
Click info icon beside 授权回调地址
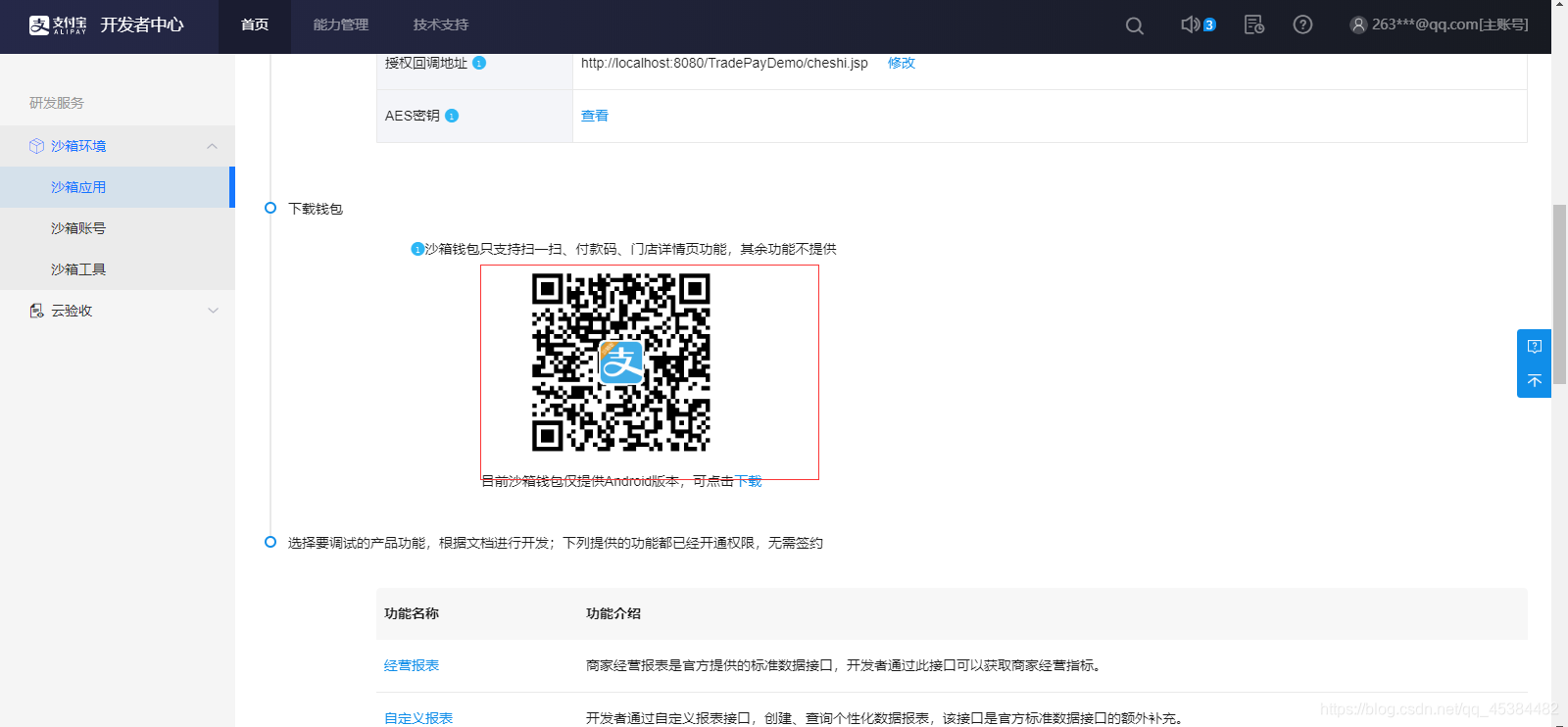point(479,63)
